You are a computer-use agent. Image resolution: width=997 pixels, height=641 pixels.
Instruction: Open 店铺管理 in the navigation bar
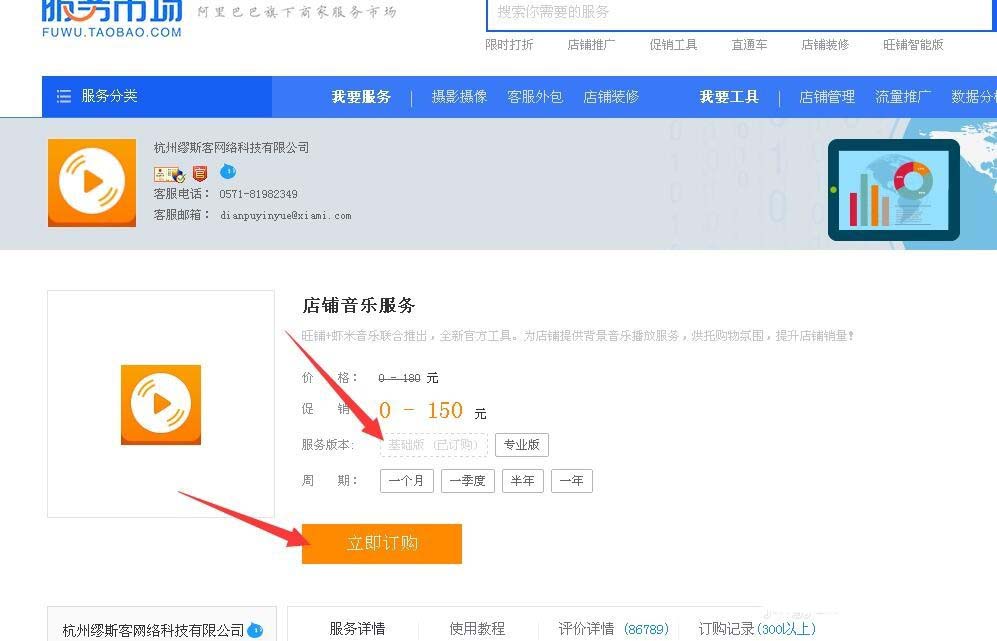pyautogui.click(x=827, y=97)
